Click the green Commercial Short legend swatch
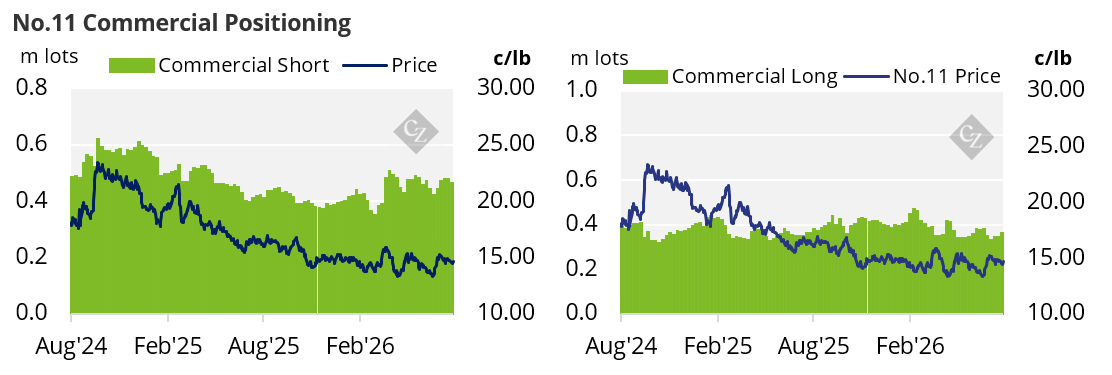This screenshot has width=1112, height=375. click(x=132, y=65)
